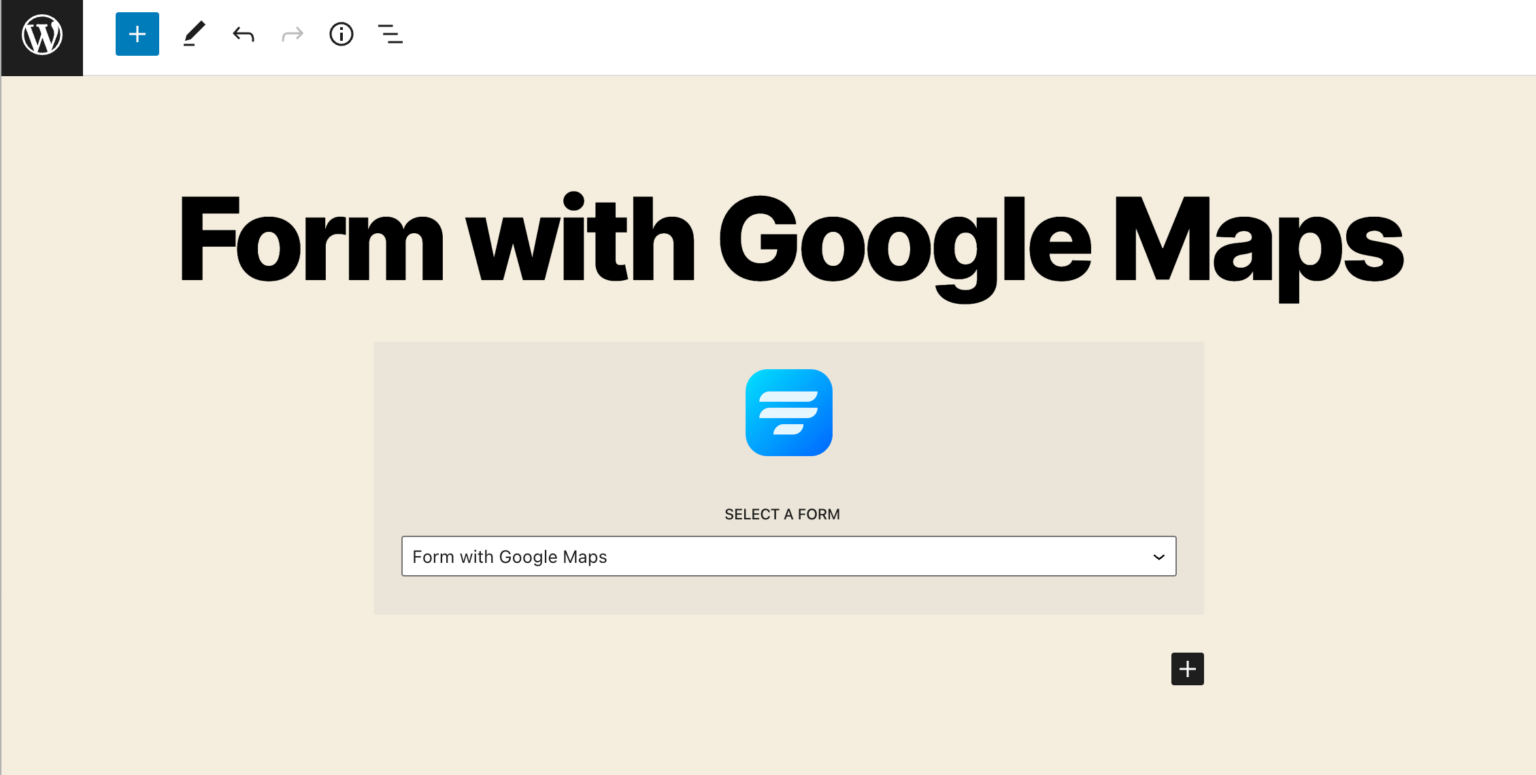The width and height of the screenshot is (1536, 775).
Task: Choose a form from the SELECT A FORM combobox
Action: [788, 556]
